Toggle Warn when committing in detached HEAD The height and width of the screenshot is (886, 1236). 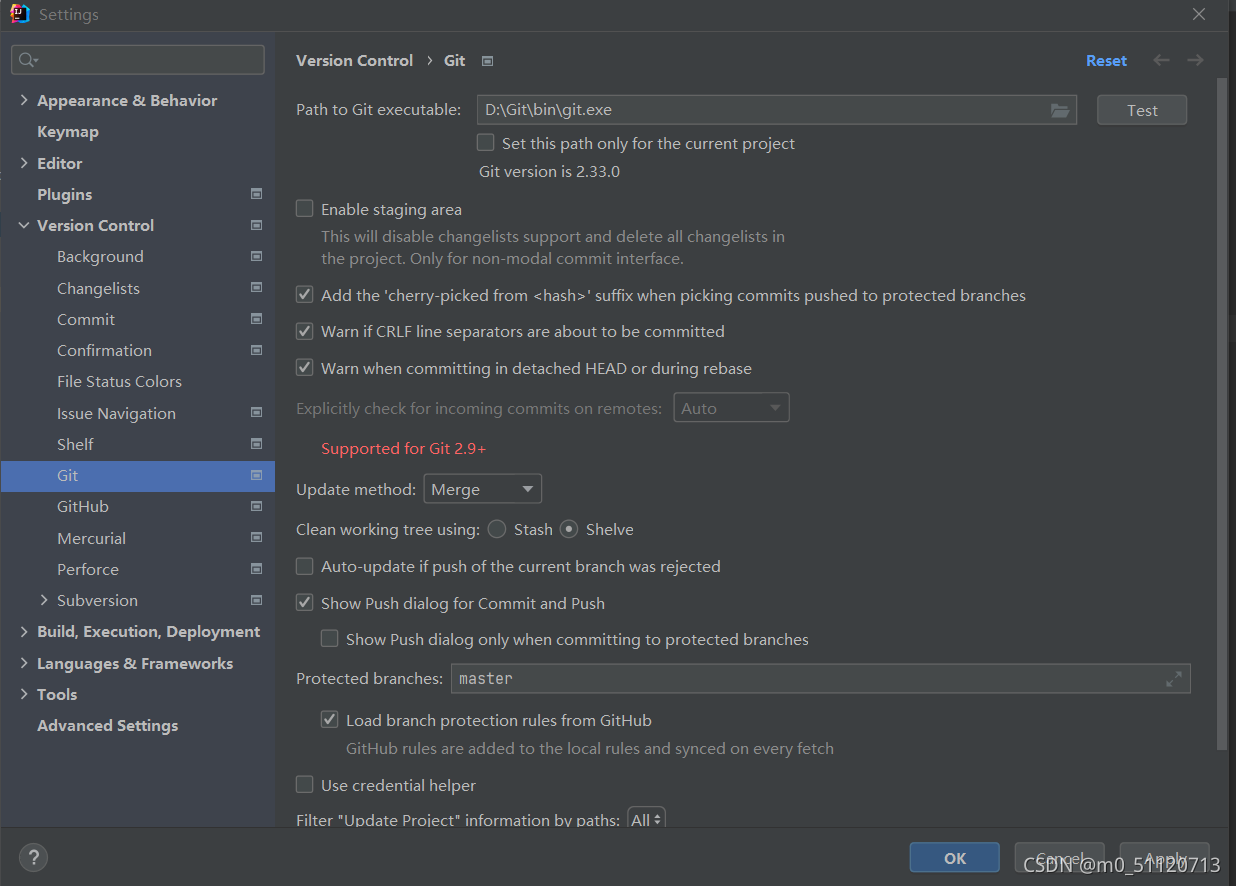(305, 368)
